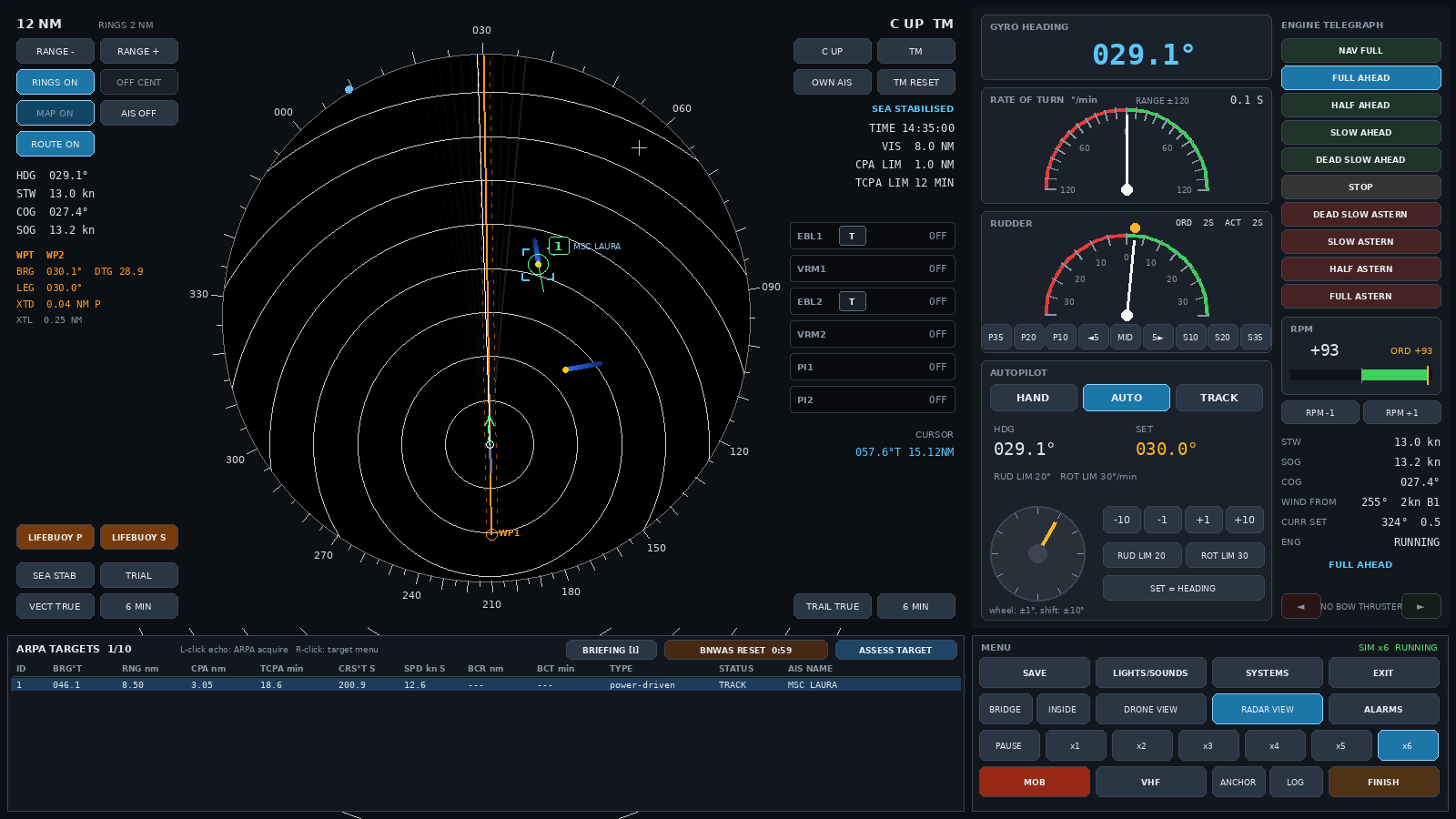Click the bow thruster right arrow
The image size is (1456, 819).
pyautogui.click(x=1421, y=606)
